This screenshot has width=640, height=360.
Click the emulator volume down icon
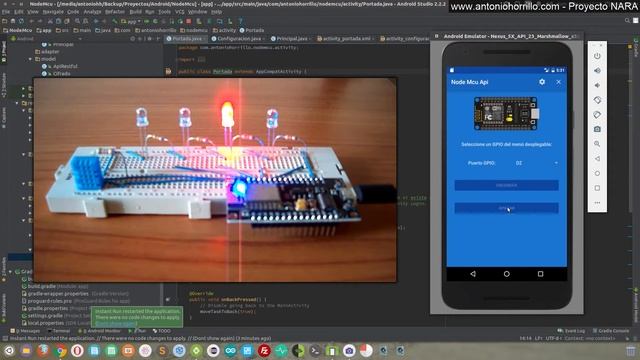(x=597, y=85)
